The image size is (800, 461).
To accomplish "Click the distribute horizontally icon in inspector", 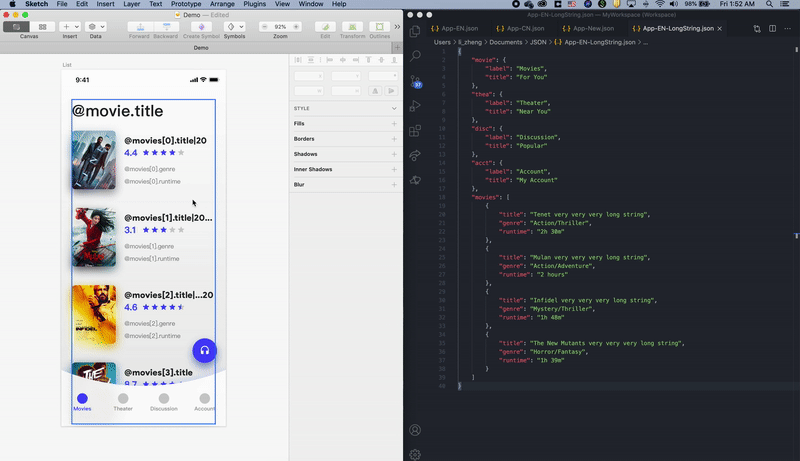I will 298,60.
